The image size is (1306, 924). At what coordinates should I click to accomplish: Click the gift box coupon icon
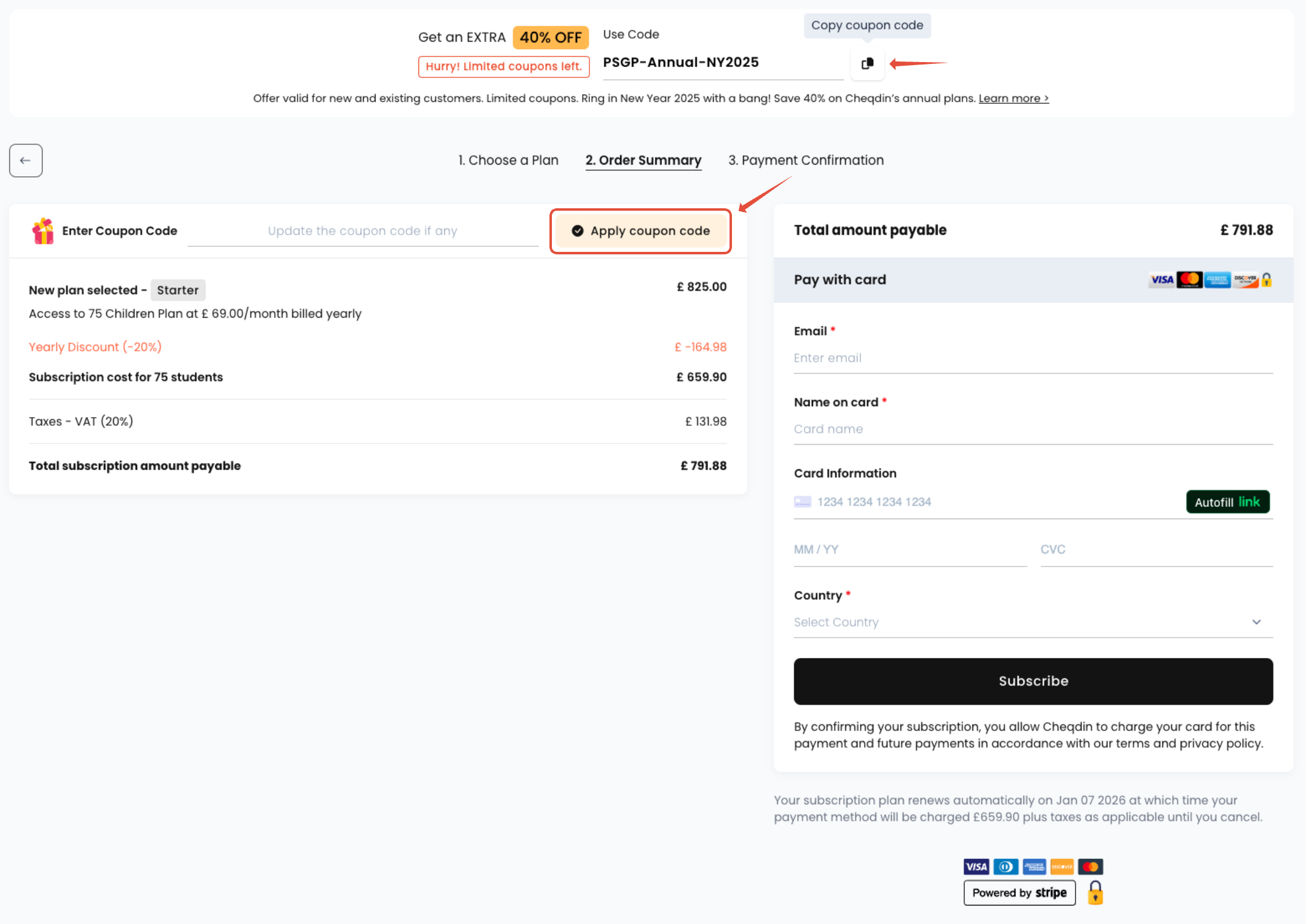click(x=43, y=231)
